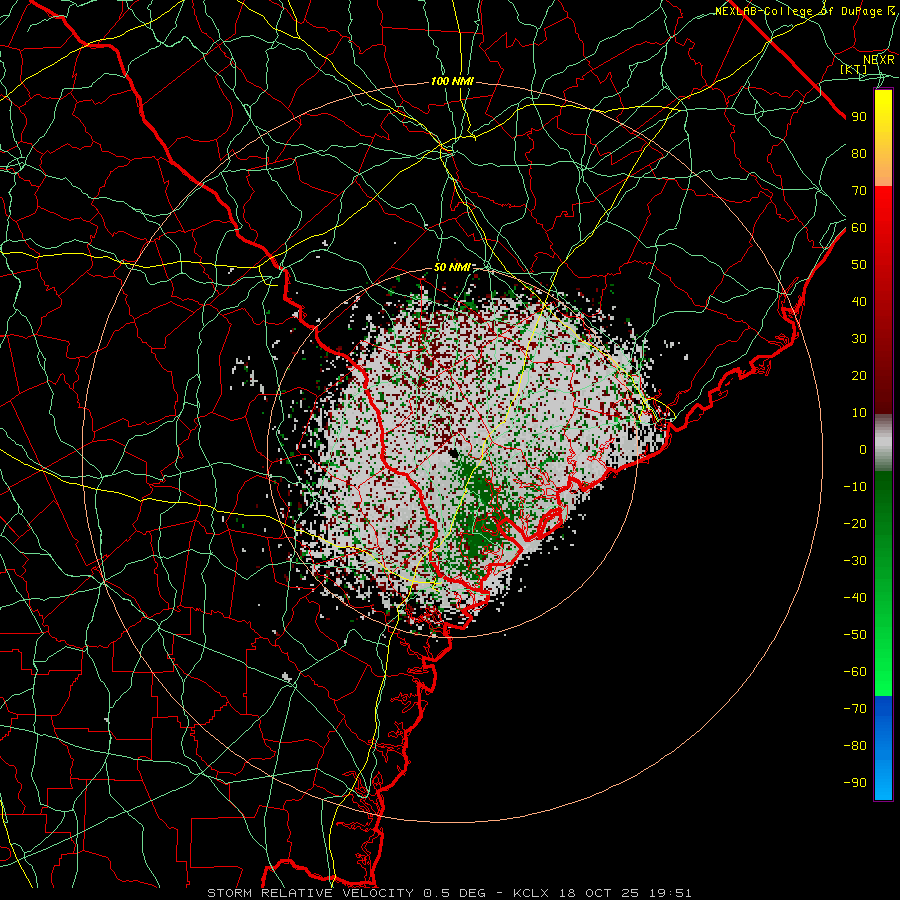
Task: Click the positive 40 scale value
Action: [859, 302]
